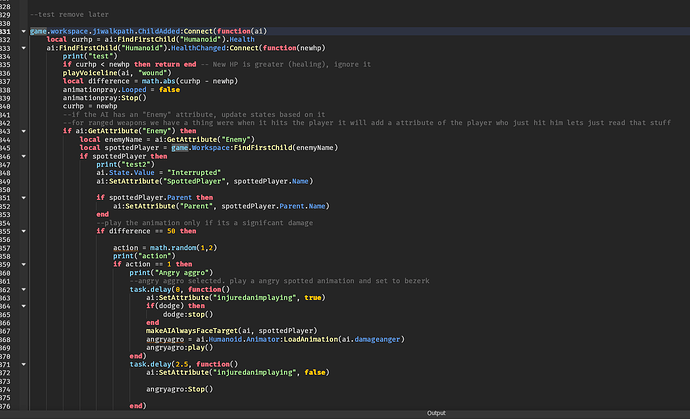The width and height of the screenshot is (690, 419).
Task: Click the 'if curhp < newhp then return end' line
Action: [x=129, y=64]
